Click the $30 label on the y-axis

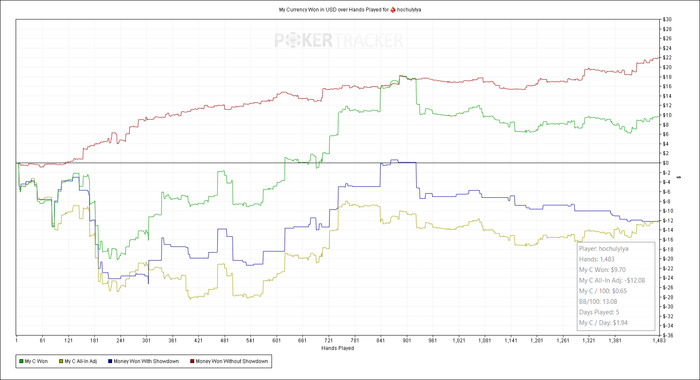667,20
